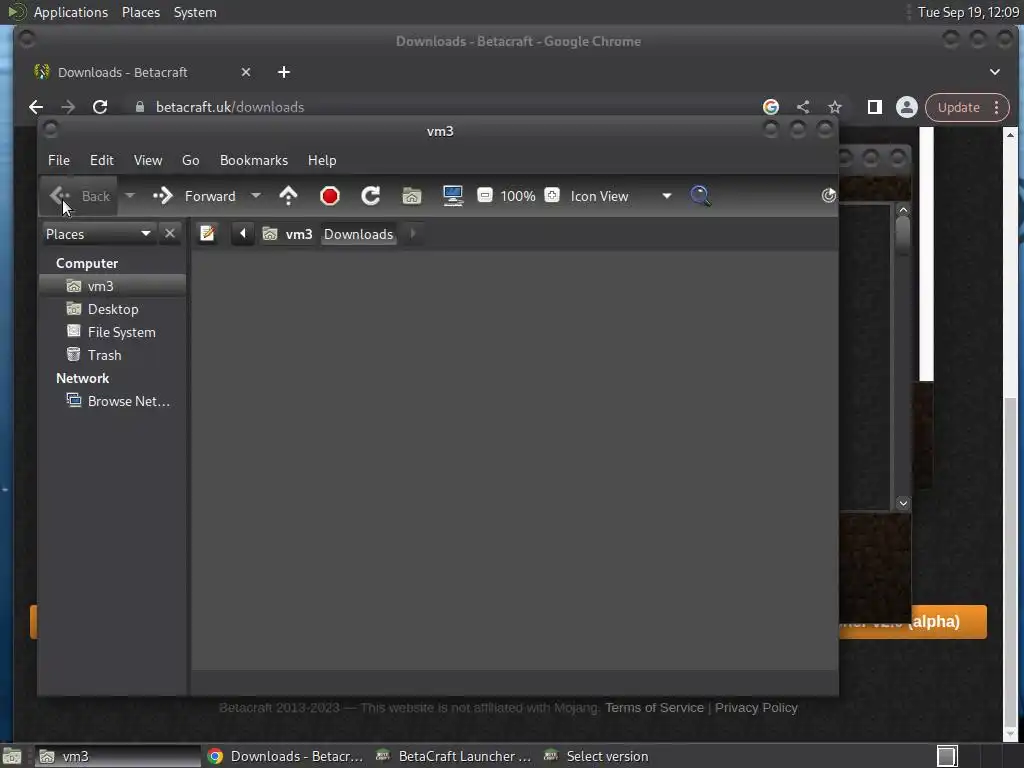Open the Edit menu
This screenshot has height=768, width=1024.
101,160
